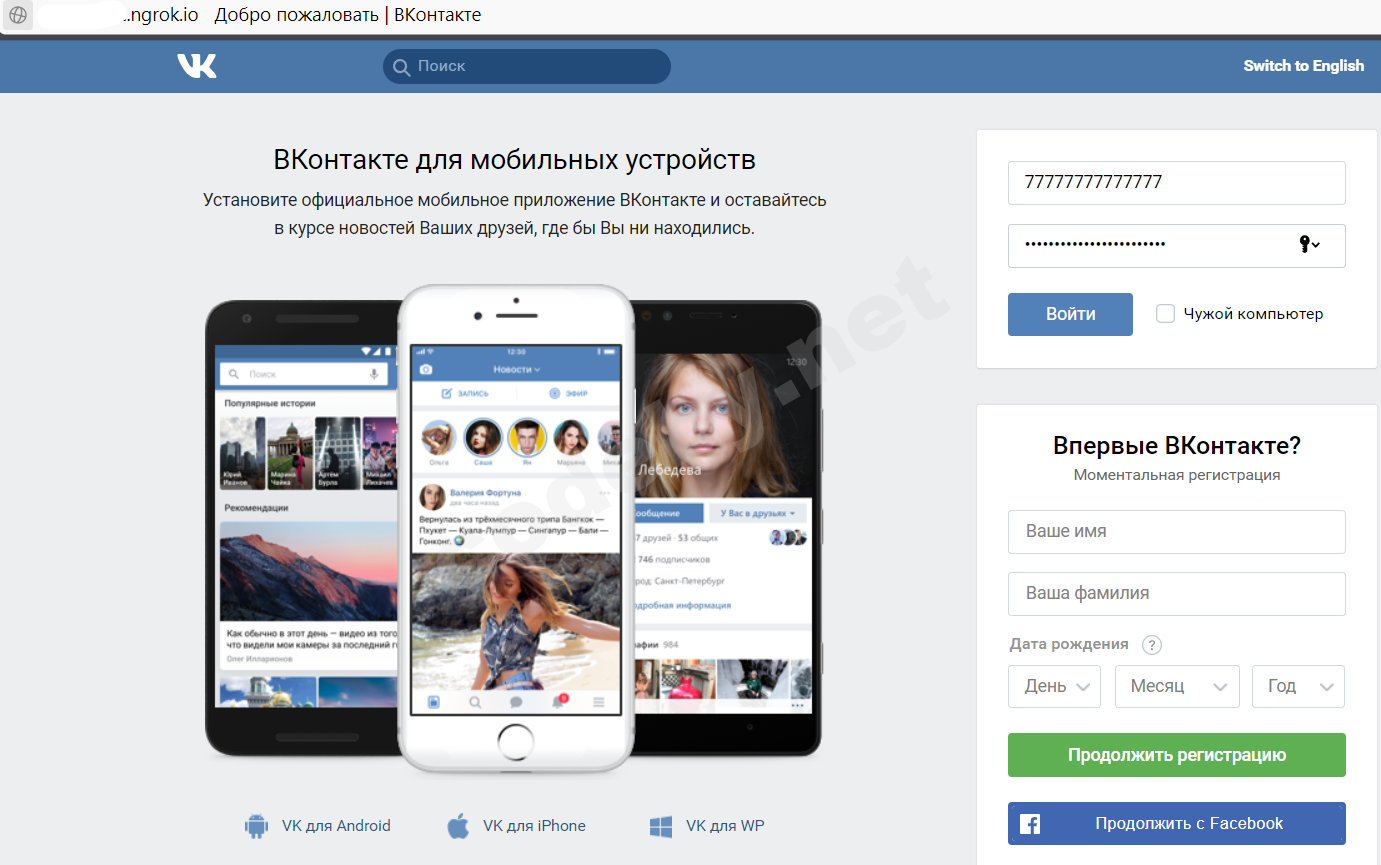Click the Apple logo icon for iPhone

click(458, 826)
